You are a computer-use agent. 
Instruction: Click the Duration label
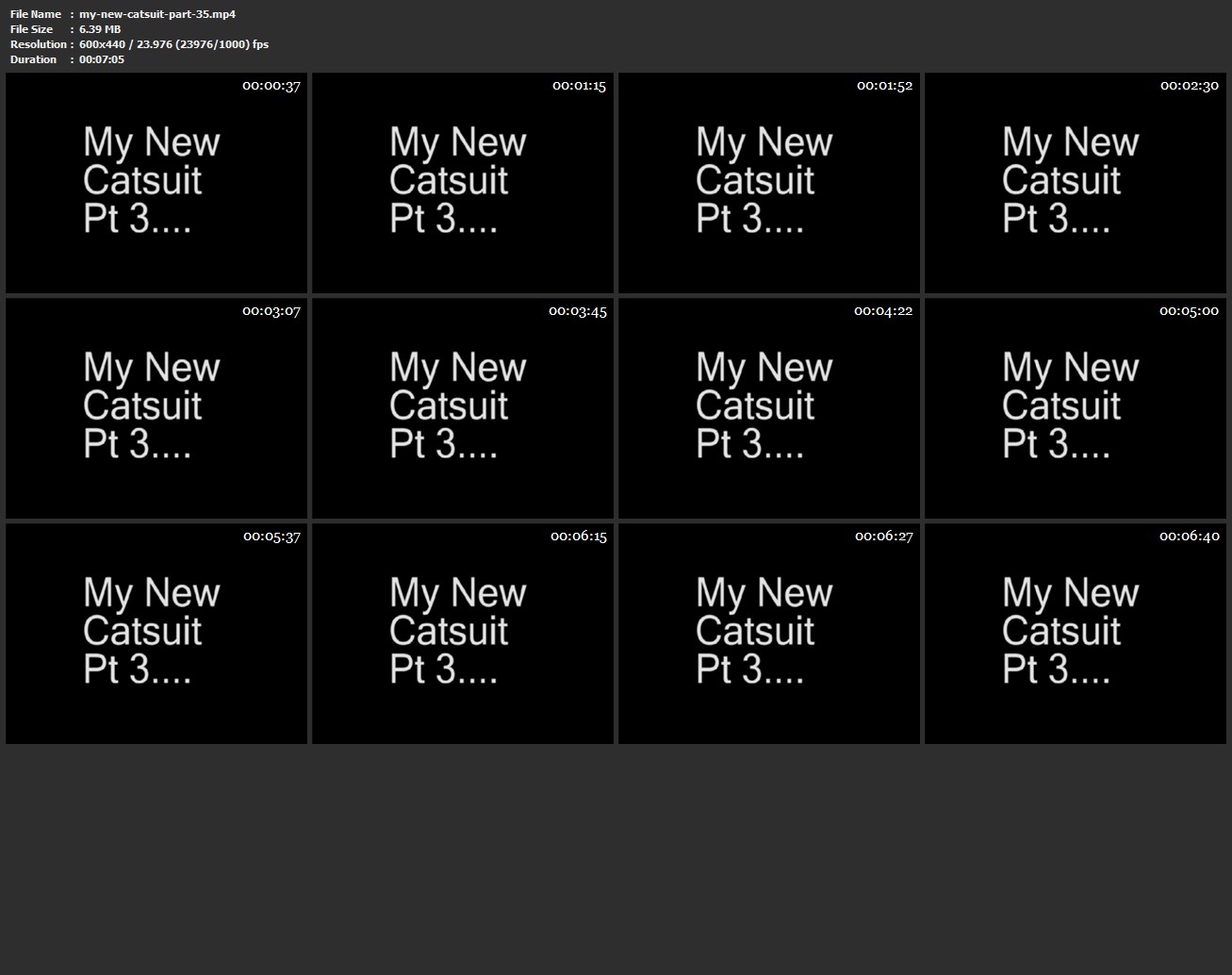click(34, 59)
